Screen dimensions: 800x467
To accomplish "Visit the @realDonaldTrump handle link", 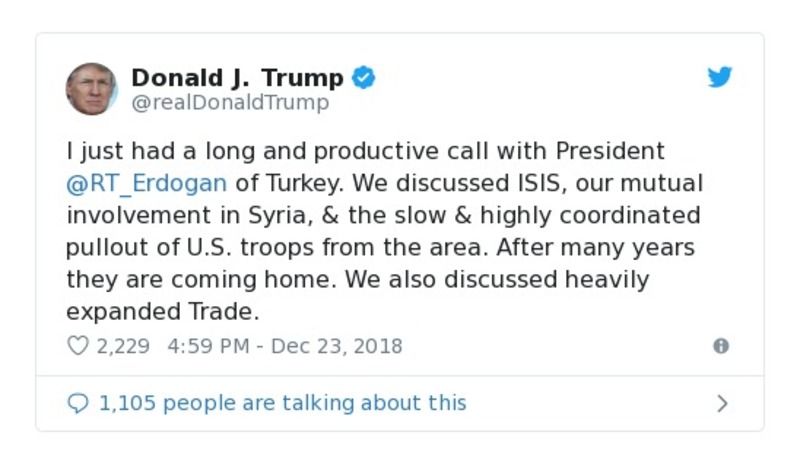I will tap(230, 102).
